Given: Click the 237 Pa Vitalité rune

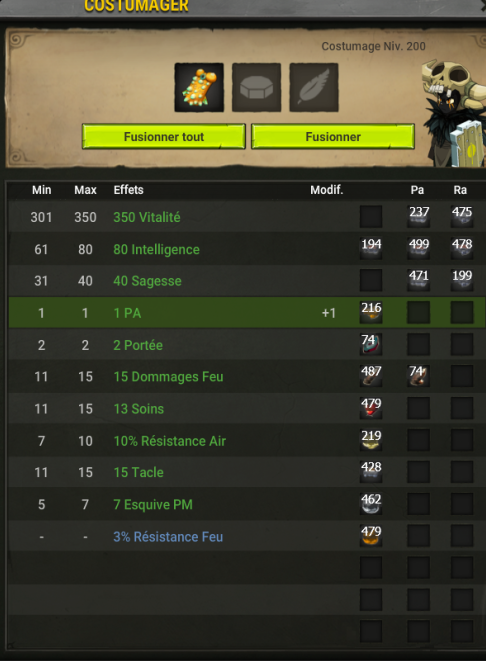Looking at the screenshot, I should tap(419, 217).
